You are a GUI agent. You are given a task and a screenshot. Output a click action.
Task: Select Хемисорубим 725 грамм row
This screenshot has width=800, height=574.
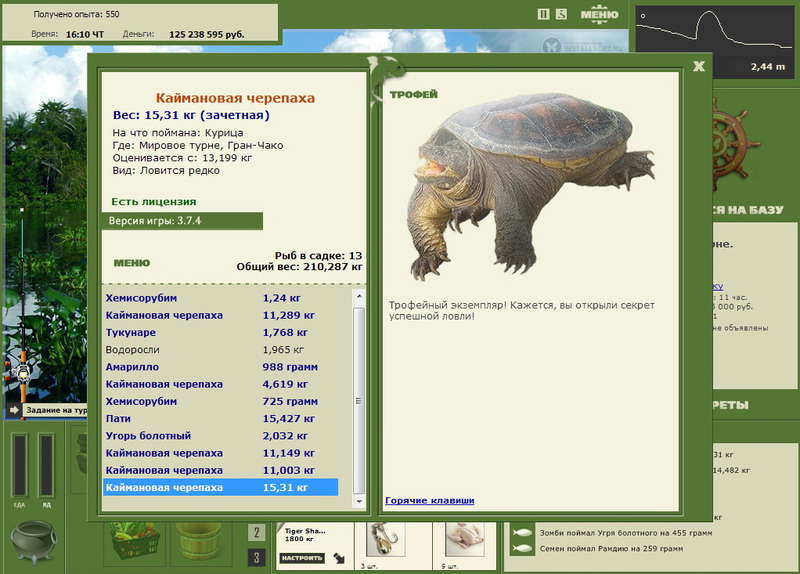(x=220, y=402)
